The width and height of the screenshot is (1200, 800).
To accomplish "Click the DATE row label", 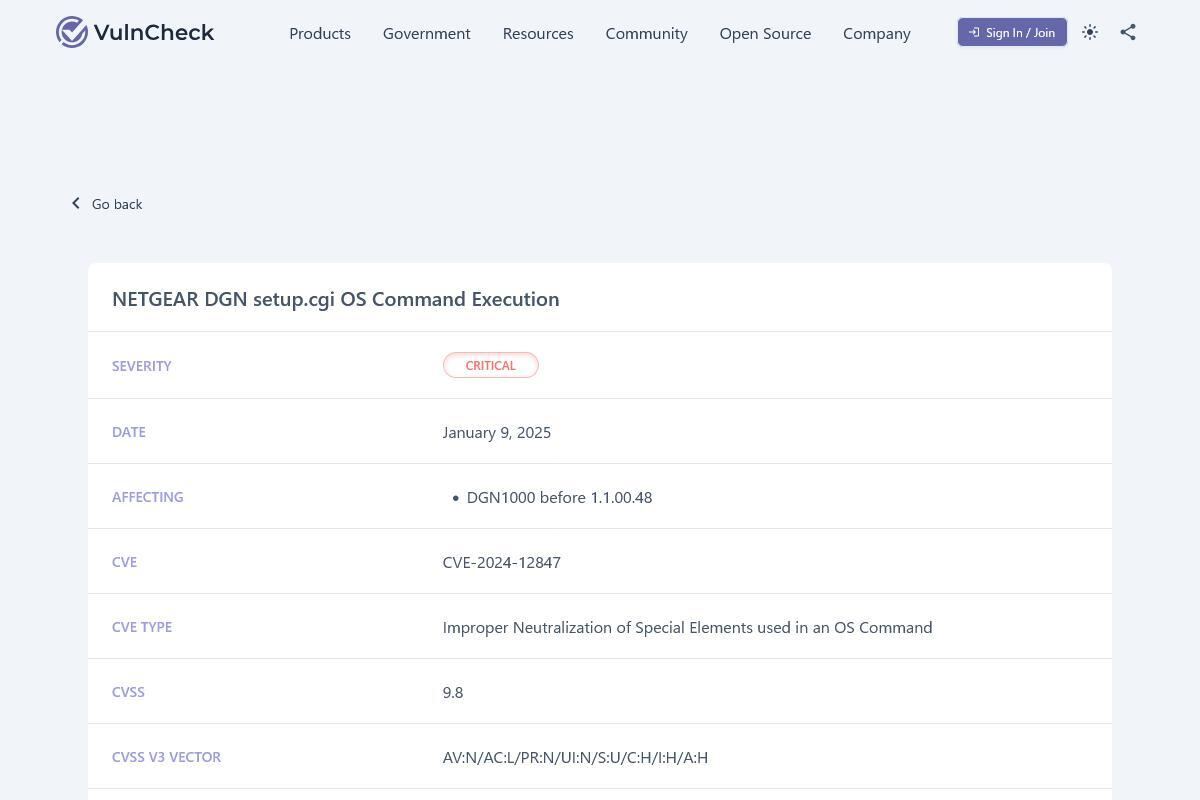I will (129, 432).
